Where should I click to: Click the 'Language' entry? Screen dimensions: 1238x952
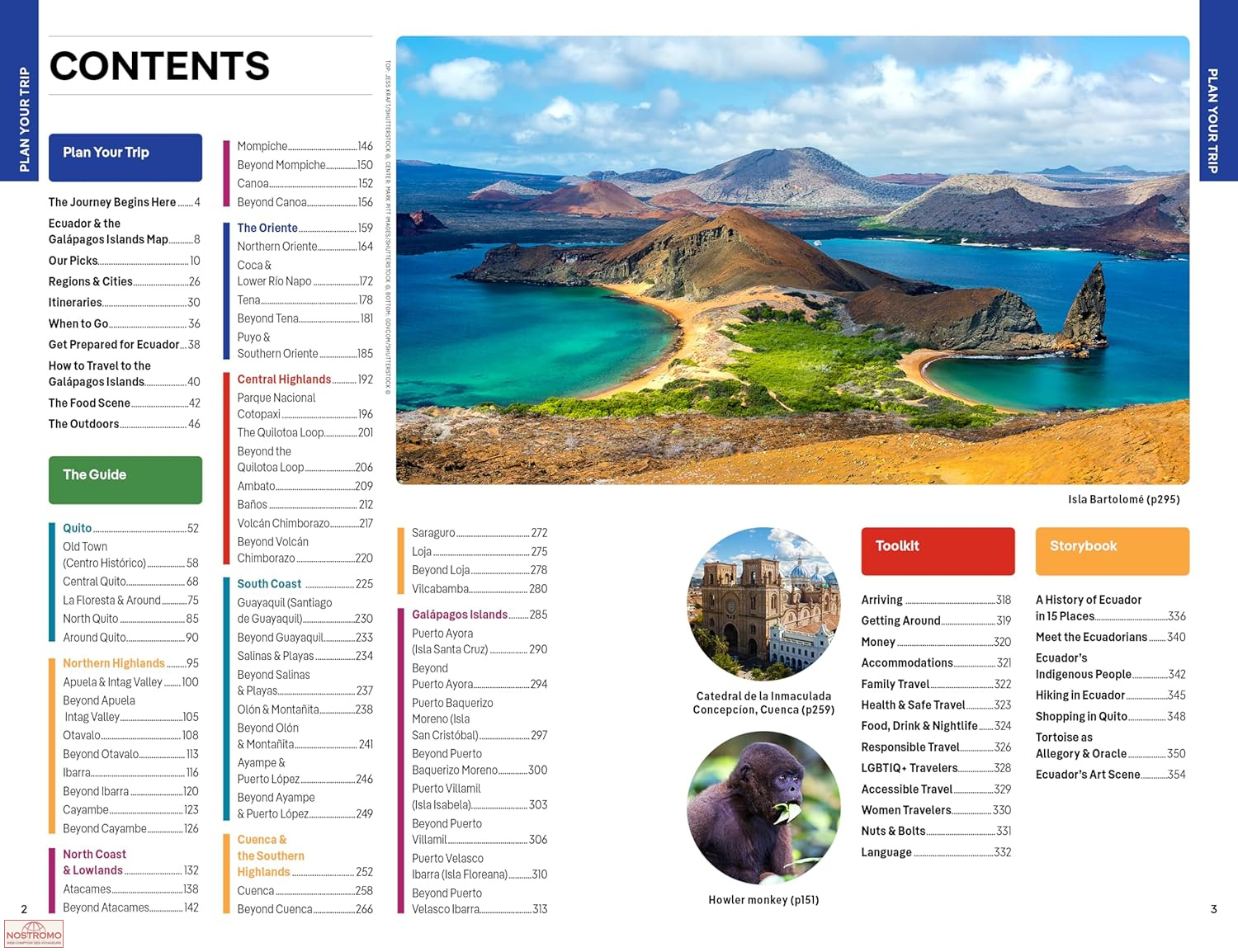point(936,852)
